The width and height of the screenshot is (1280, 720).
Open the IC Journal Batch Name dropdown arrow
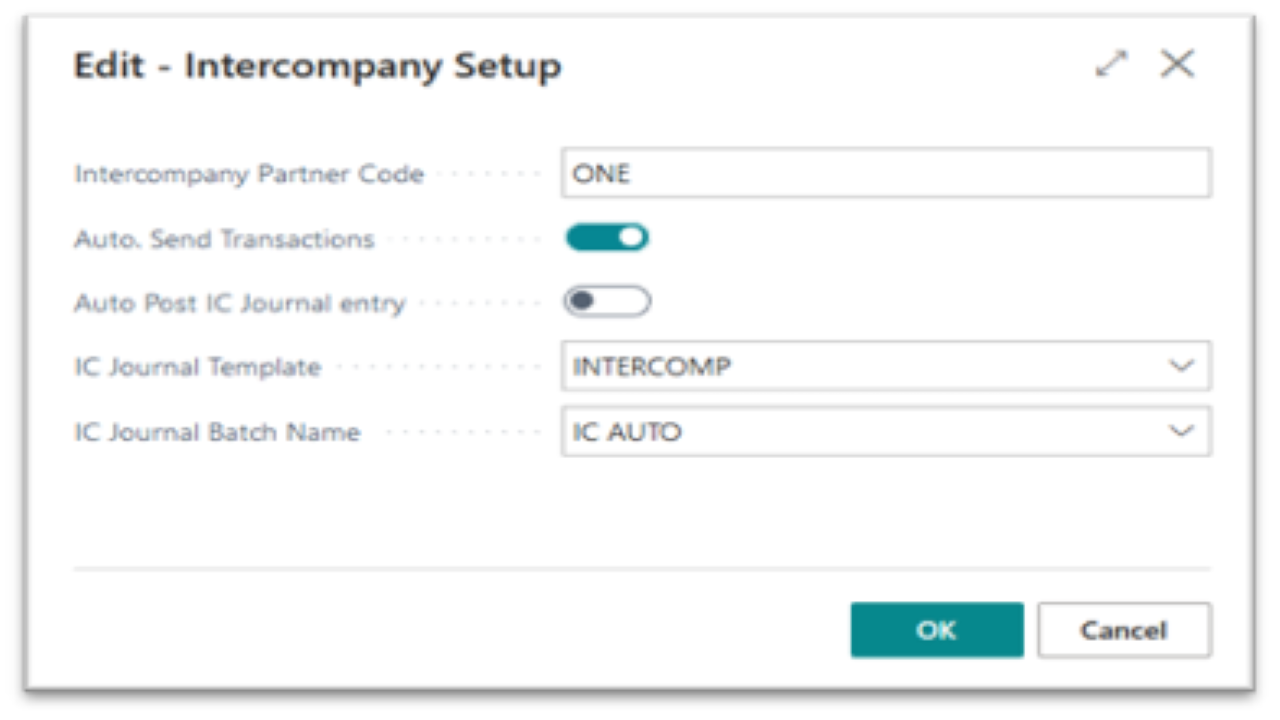tap(1181, 431)
